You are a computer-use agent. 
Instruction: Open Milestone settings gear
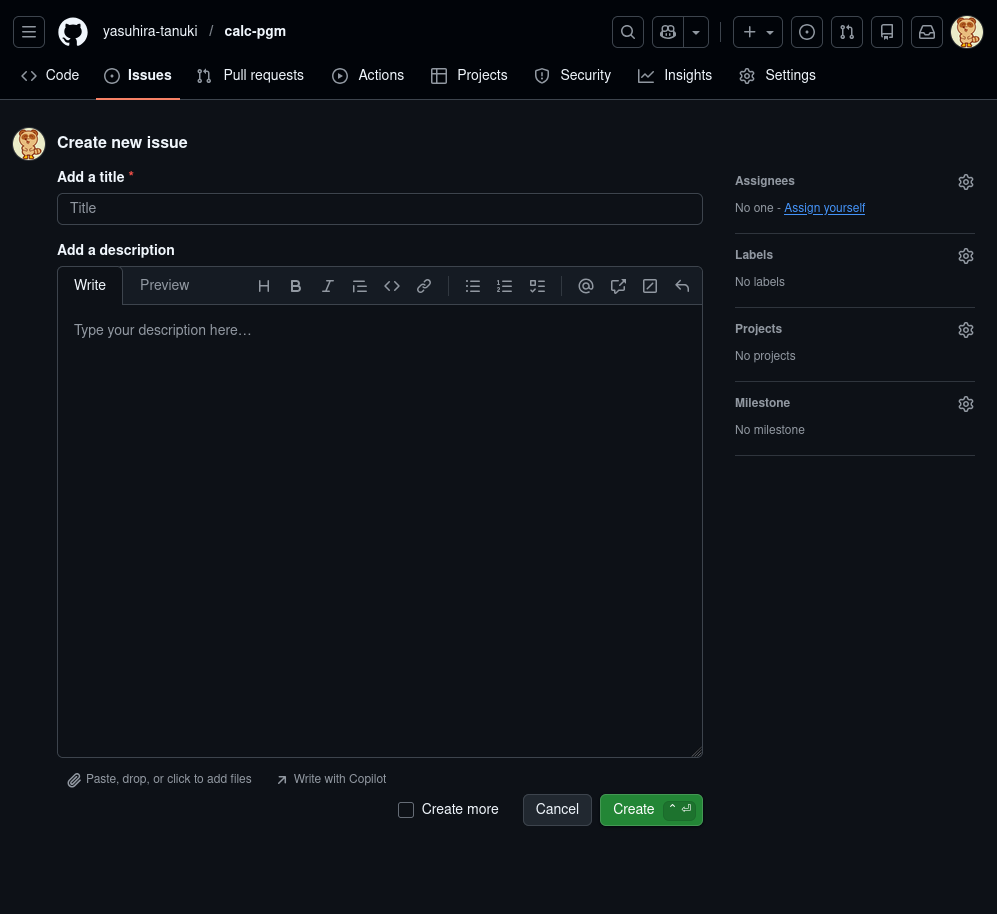965,404
